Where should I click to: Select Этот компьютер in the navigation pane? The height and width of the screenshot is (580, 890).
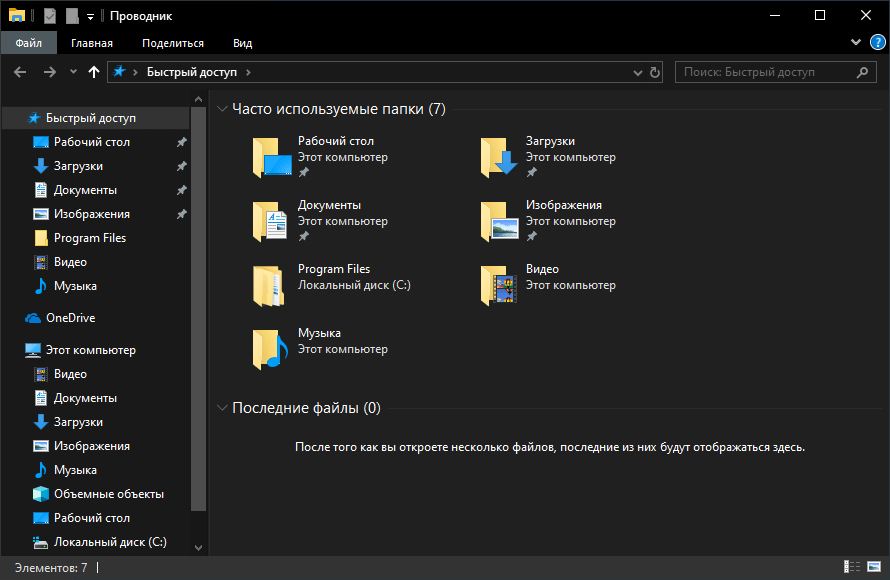pos(91,350)
